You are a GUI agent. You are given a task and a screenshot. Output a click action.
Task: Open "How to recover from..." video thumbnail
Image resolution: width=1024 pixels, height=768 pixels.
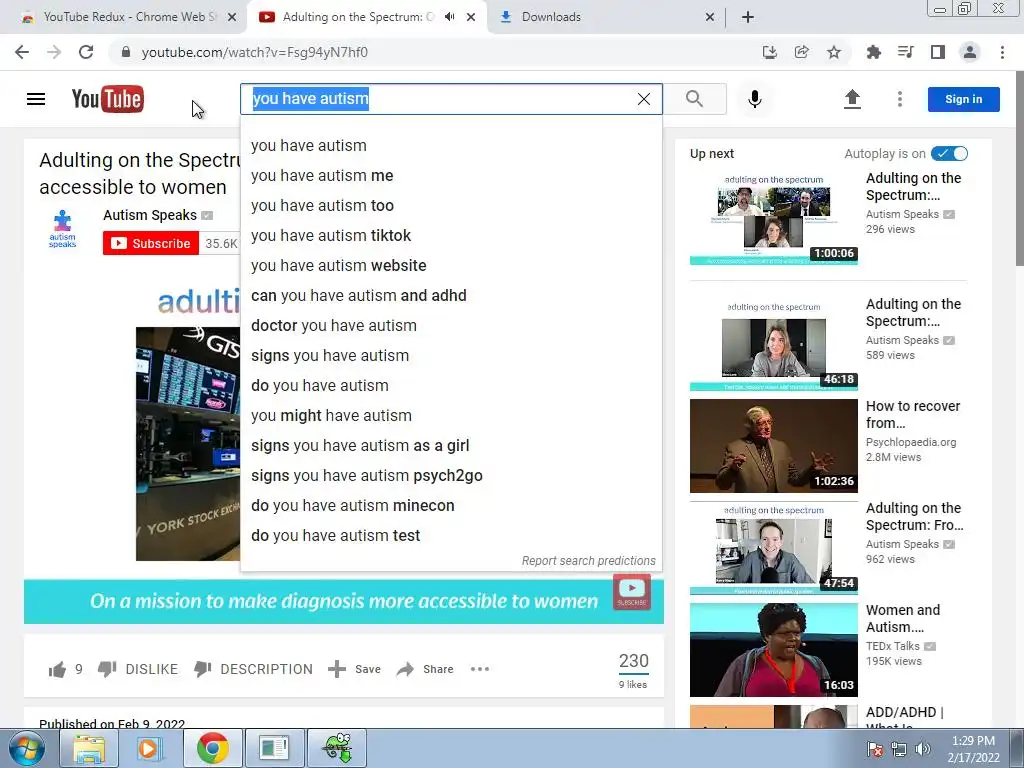[x=773, y=446]
